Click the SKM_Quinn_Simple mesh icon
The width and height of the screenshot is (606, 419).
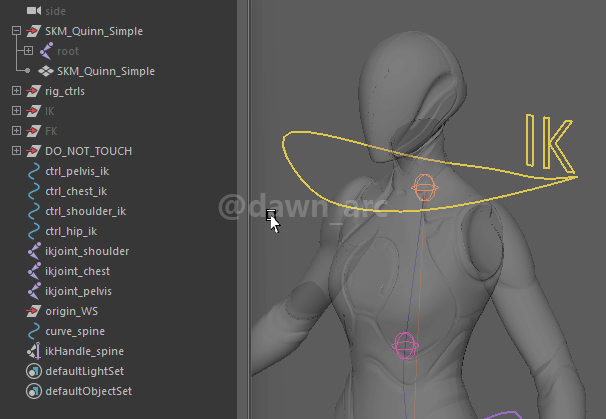46,71
